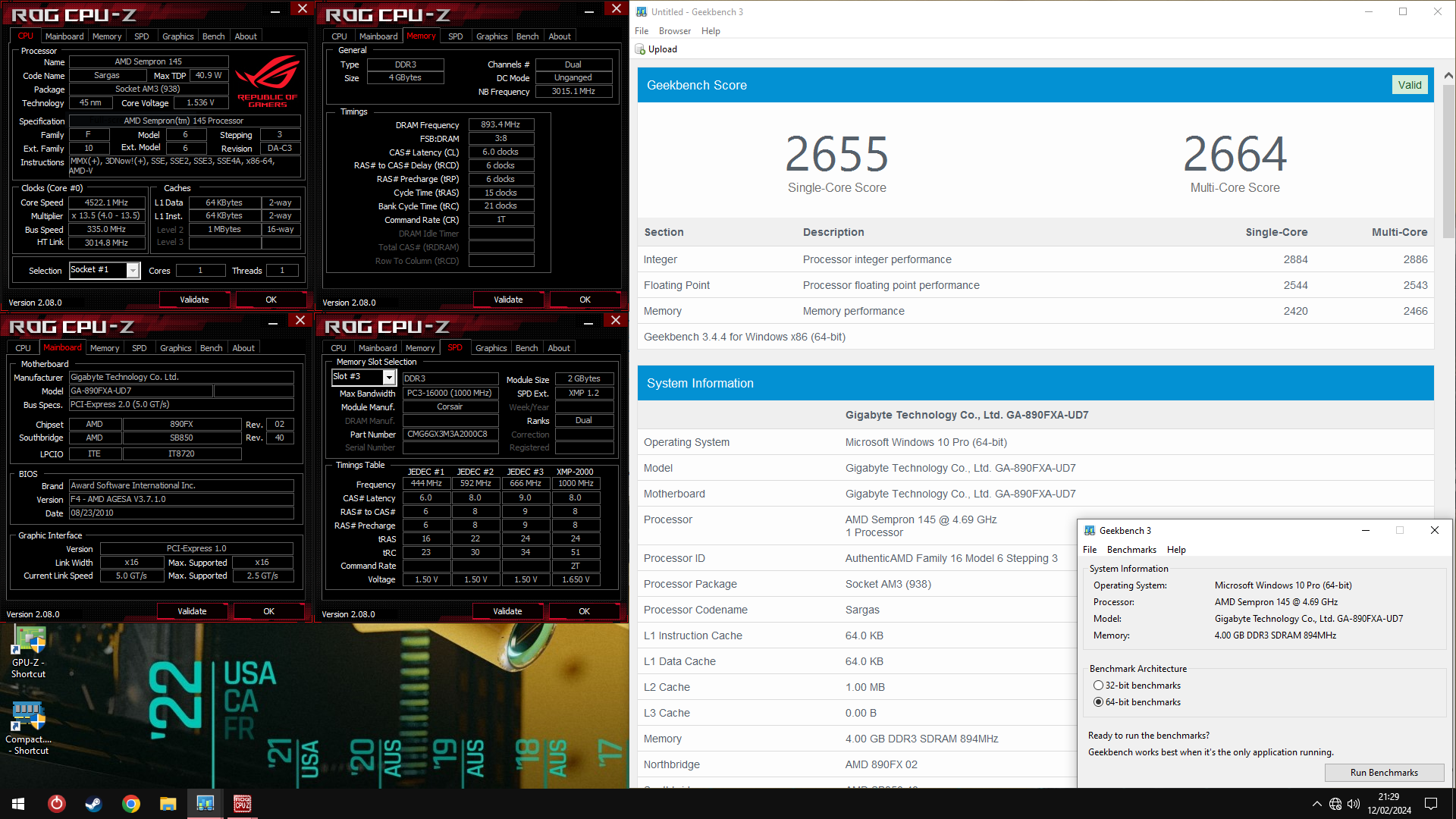
Task: Click Validate in the Mainboard window
Action: pyautogui.click(x=192, y=612)
